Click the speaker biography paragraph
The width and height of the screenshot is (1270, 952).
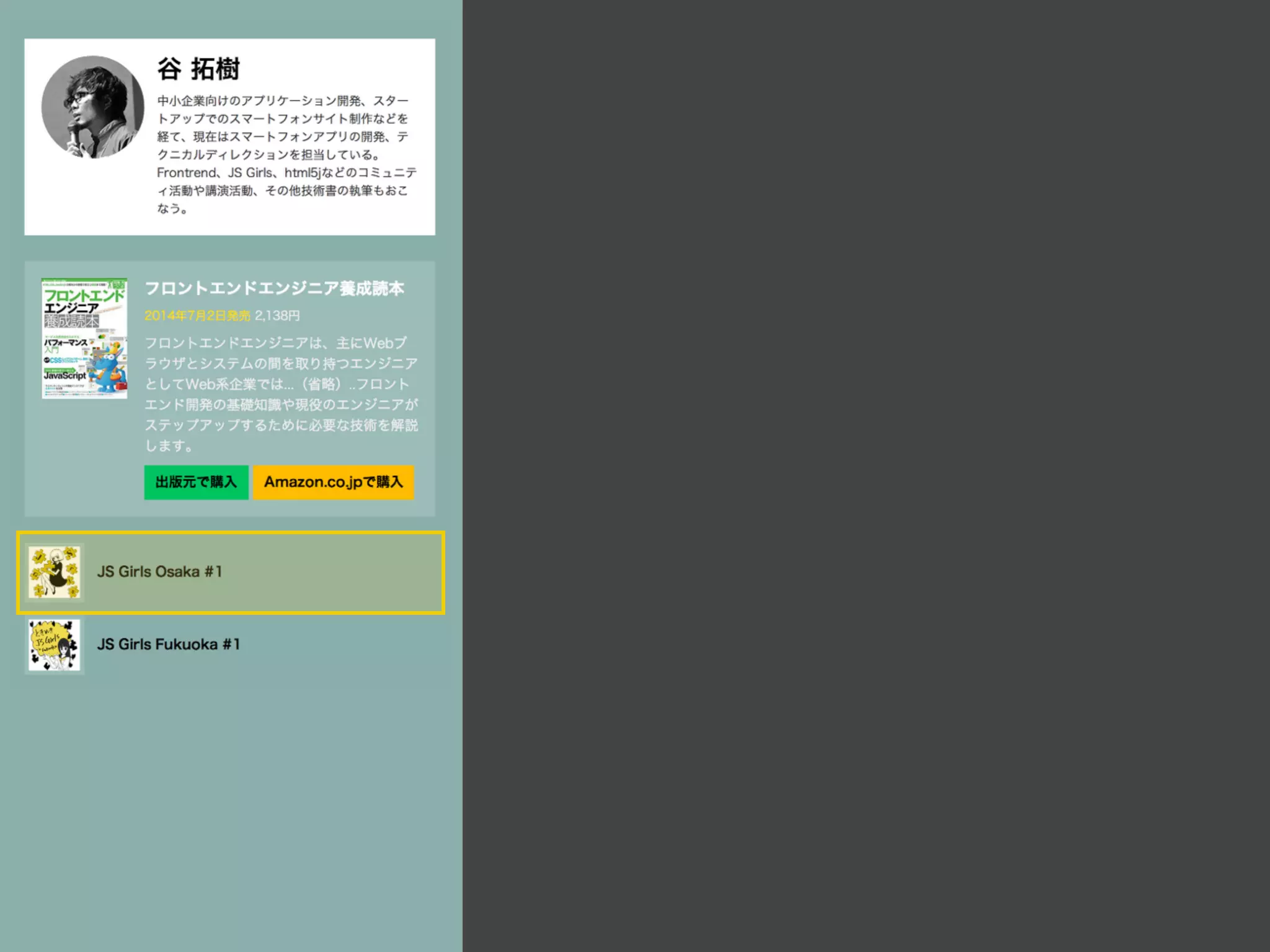pos(285,154)
